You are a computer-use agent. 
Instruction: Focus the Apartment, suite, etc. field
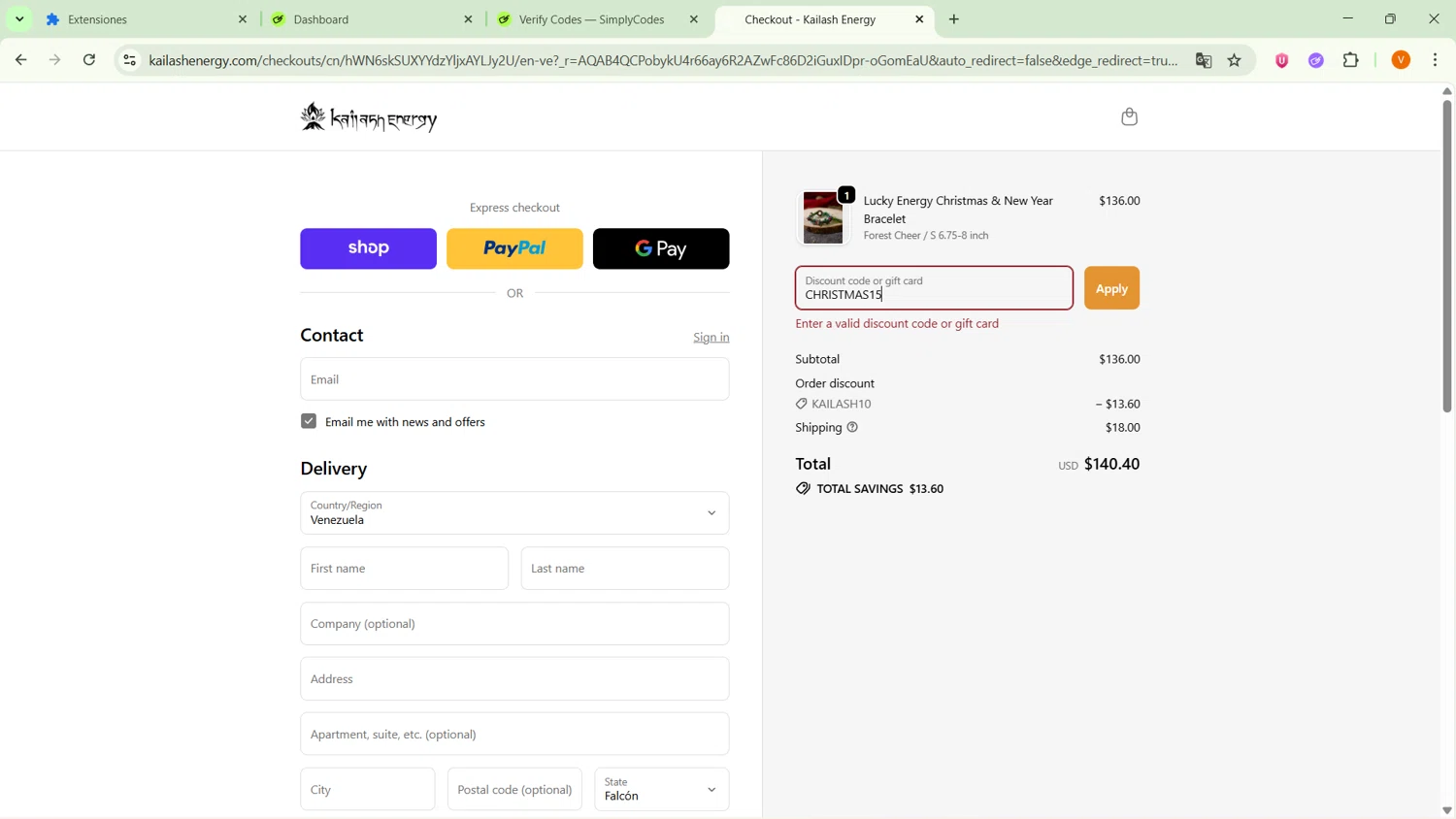tap(514, 735)
